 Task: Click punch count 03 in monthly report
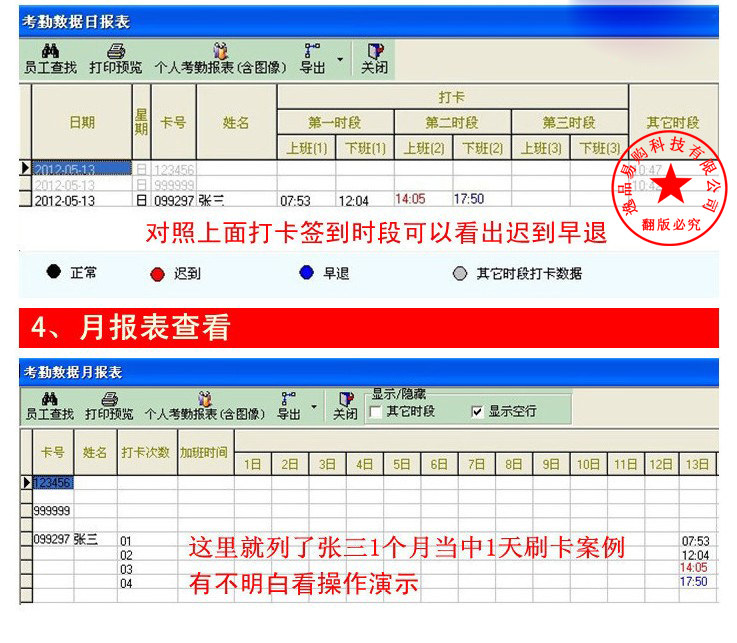tap(126, 569)
